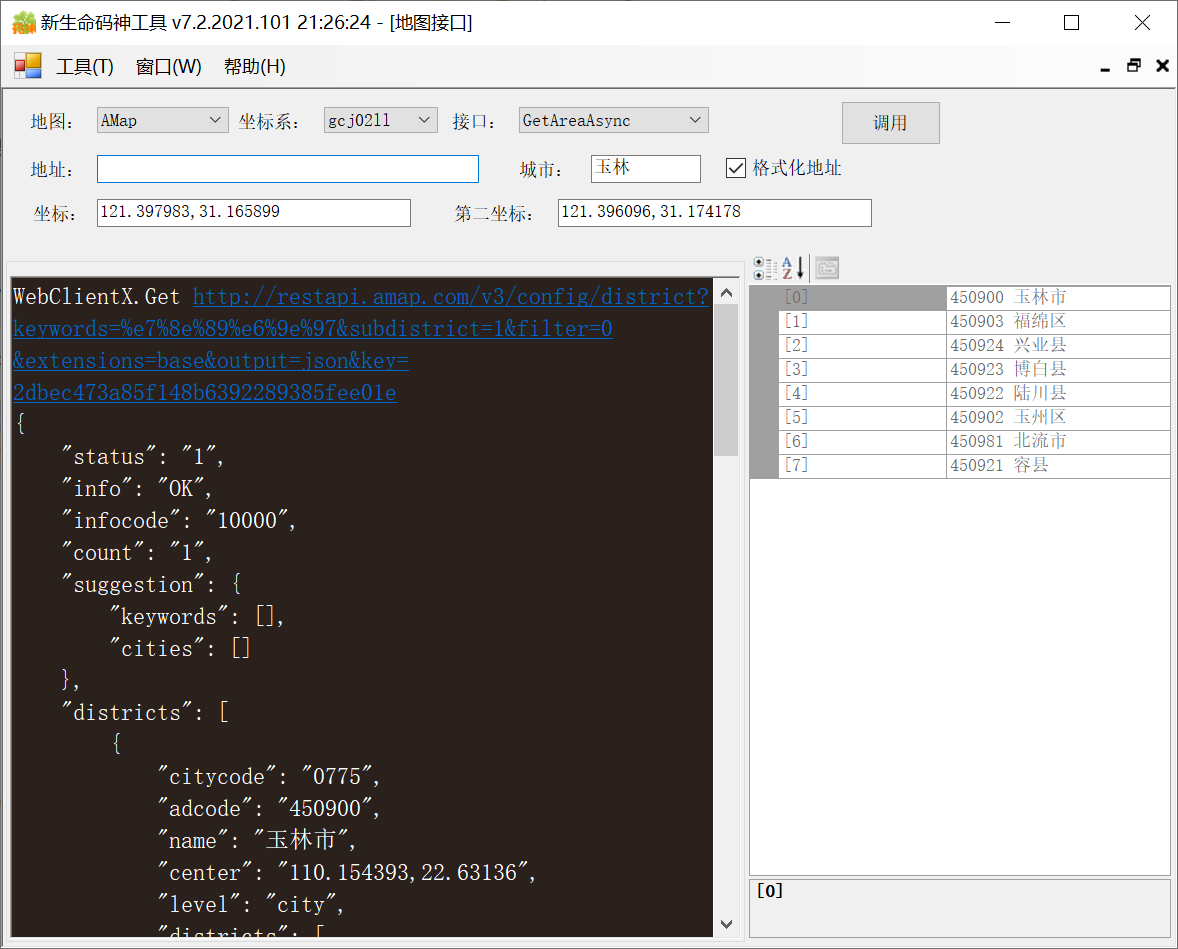Click the "infocode": "10000" line
This screenshot has width=1178, height=949.
(179, 521)
